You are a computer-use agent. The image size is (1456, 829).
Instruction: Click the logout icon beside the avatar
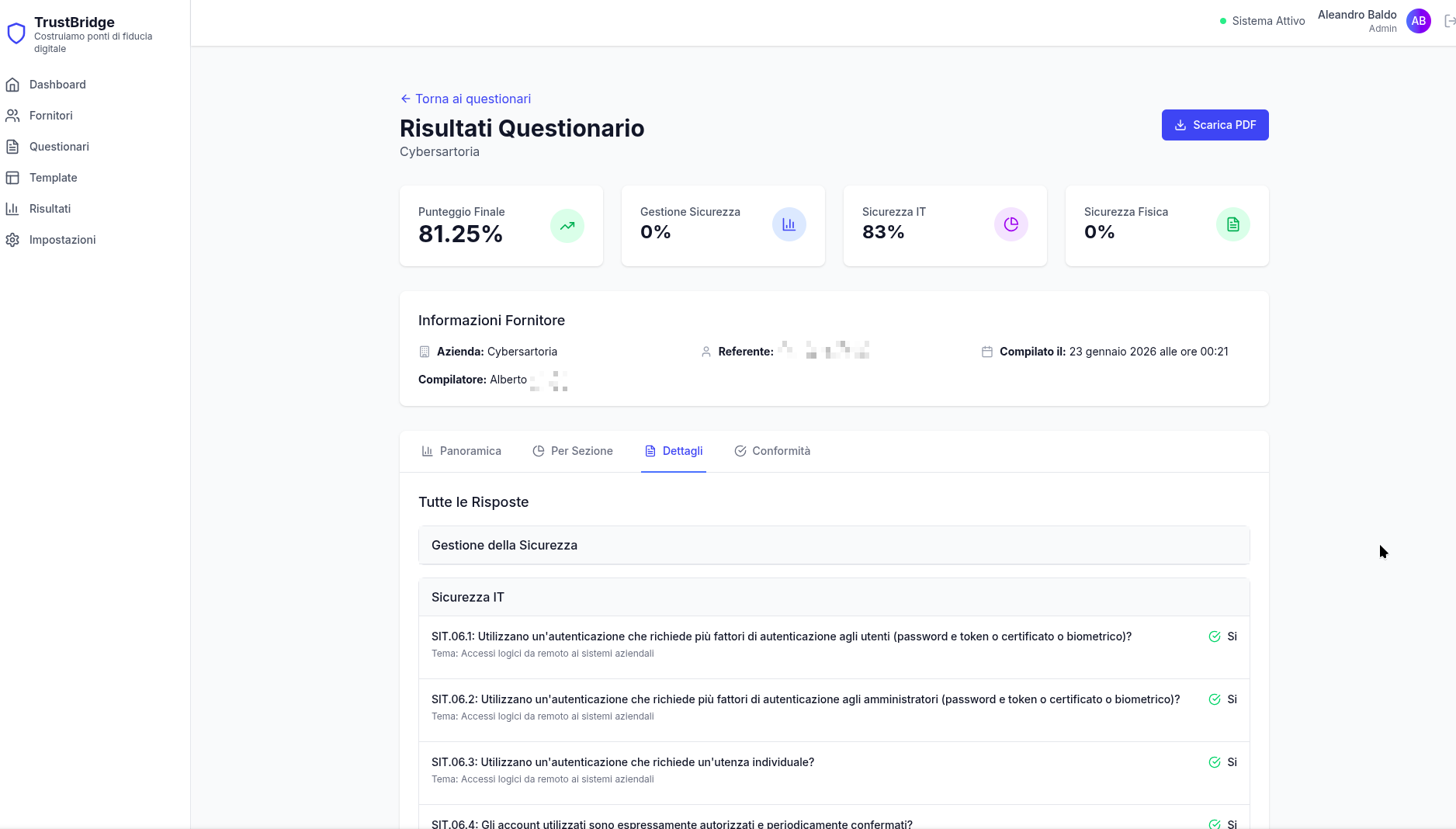click(1448, 21)
